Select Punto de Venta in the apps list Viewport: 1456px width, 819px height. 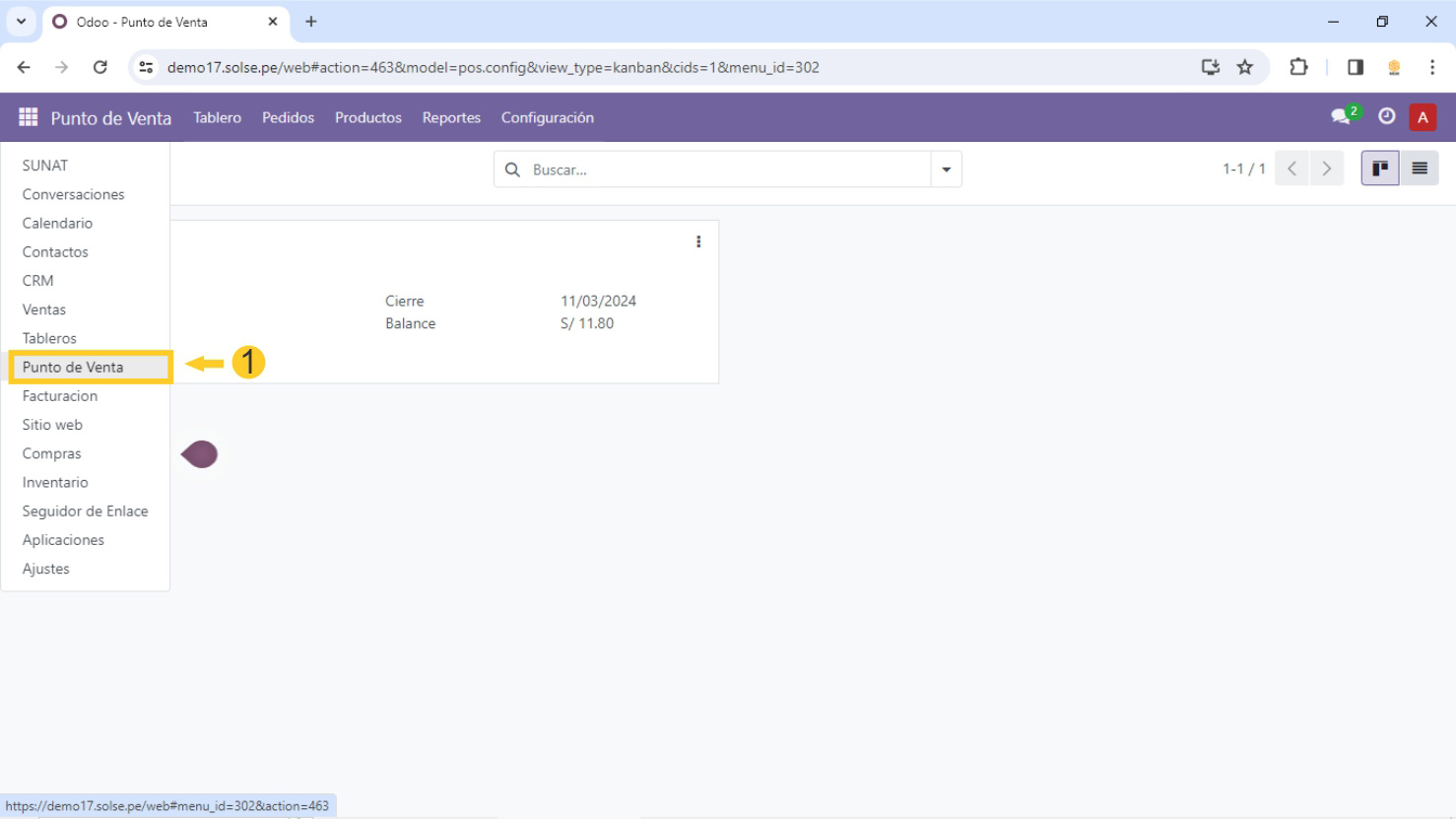tap(73, 367)
